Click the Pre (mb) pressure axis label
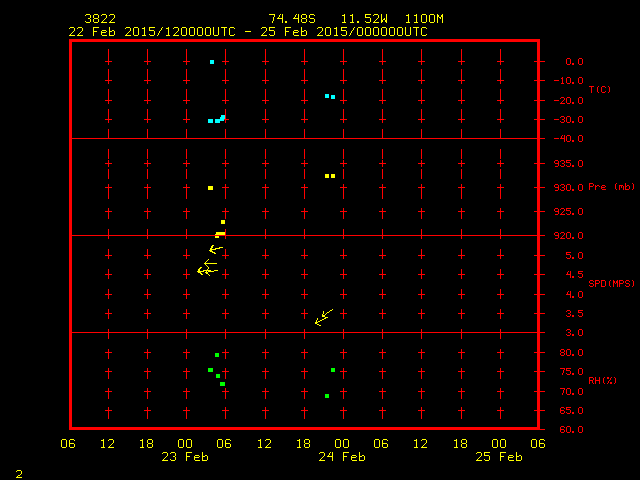 [611, 187]
